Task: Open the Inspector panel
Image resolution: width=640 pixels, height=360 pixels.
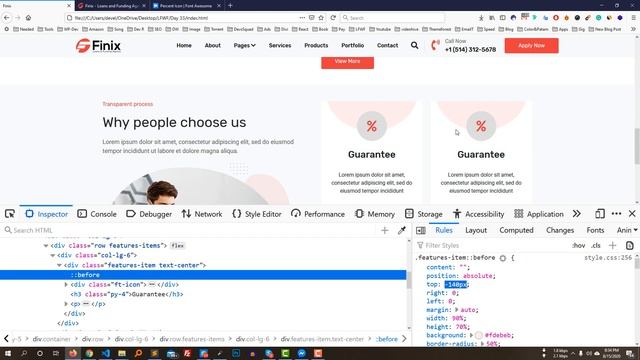Action: [47, 214]
